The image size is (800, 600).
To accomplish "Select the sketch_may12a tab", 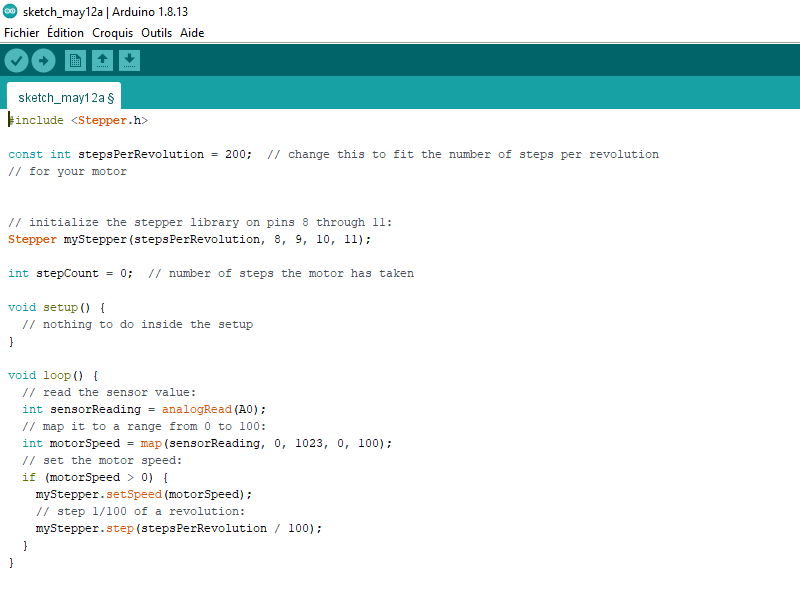I will [x=64, y=97].
